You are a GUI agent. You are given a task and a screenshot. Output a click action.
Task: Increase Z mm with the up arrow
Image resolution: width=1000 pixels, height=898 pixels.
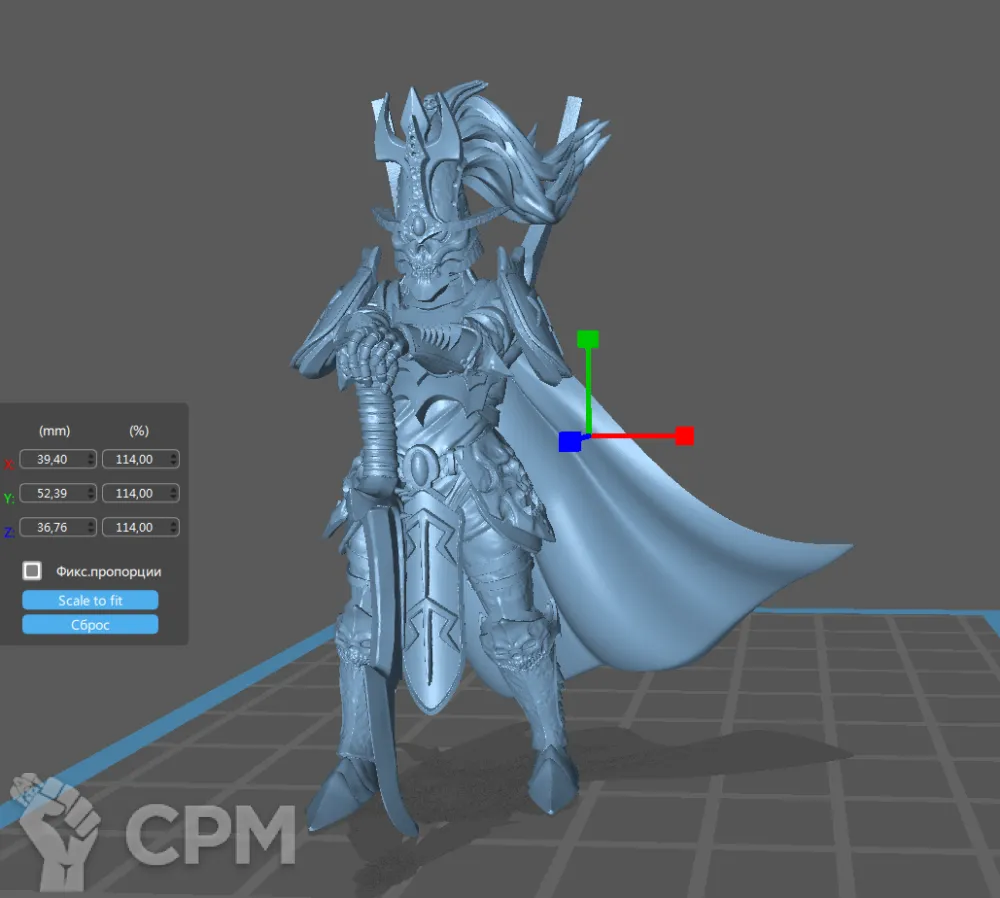pyautogui.click(x=92, y=523)
